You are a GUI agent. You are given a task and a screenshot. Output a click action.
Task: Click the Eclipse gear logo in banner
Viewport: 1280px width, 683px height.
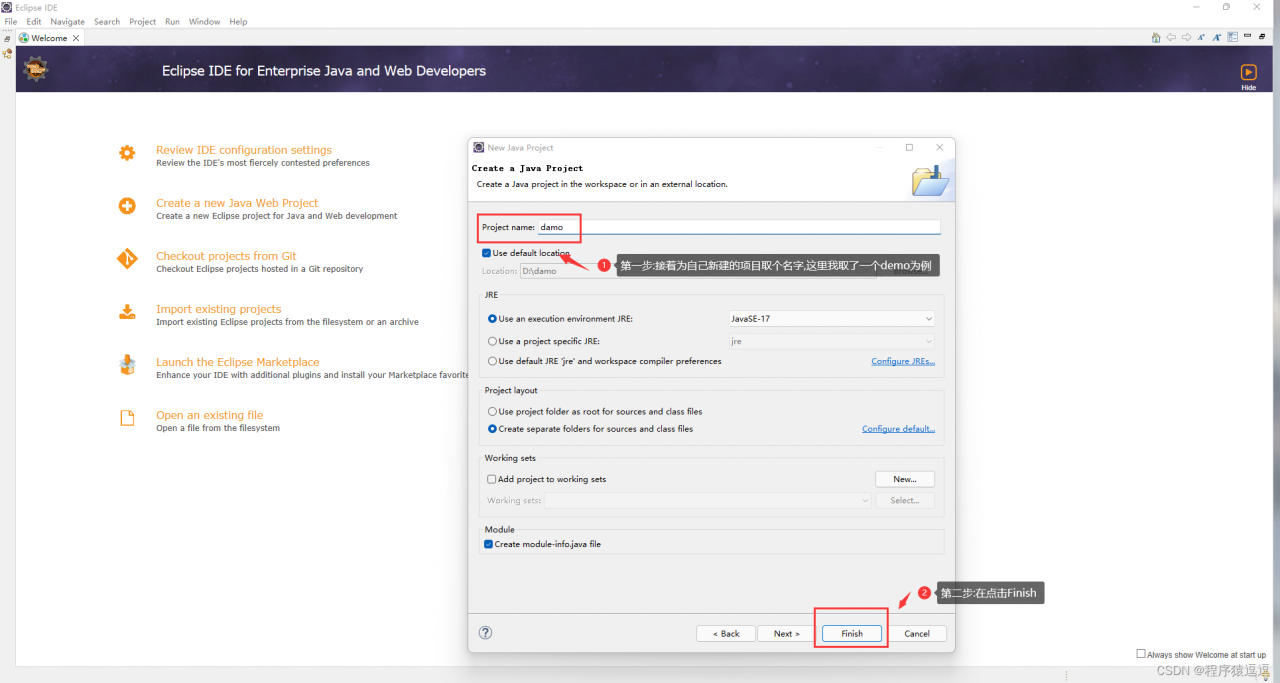pos(36,69)
